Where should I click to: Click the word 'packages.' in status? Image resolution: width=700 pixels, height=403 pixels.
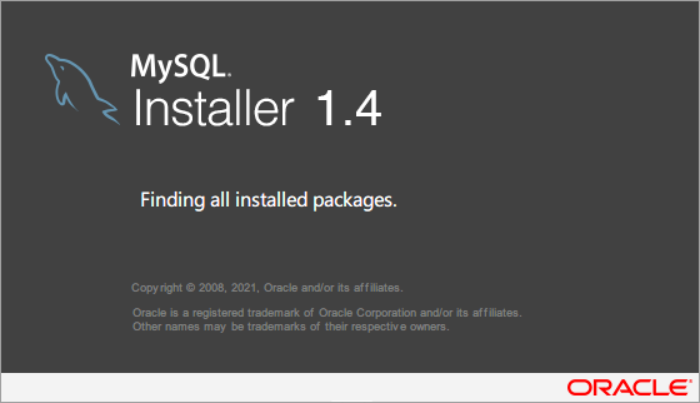tap(355, 200)
